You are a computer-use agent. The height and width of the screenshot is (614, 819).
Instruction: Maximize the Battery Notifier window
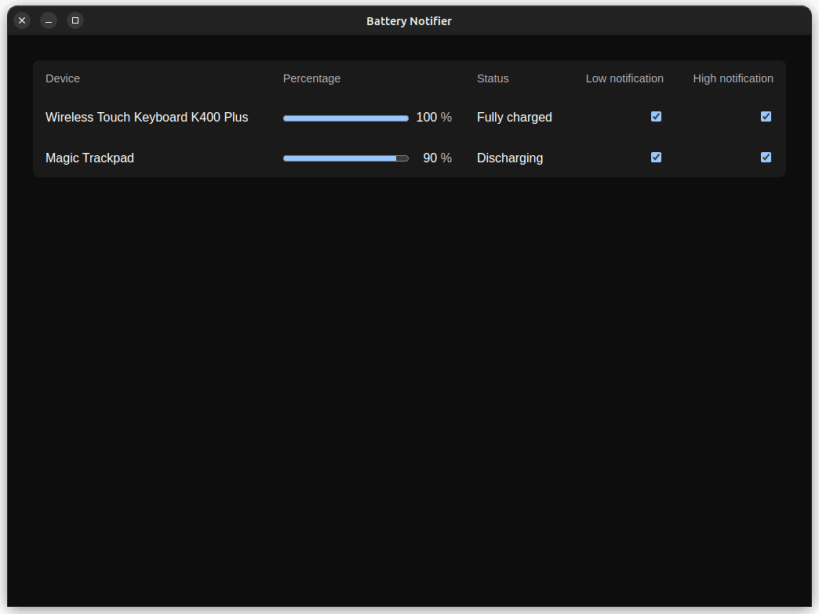pyautogui.click(x=75, y=21)
